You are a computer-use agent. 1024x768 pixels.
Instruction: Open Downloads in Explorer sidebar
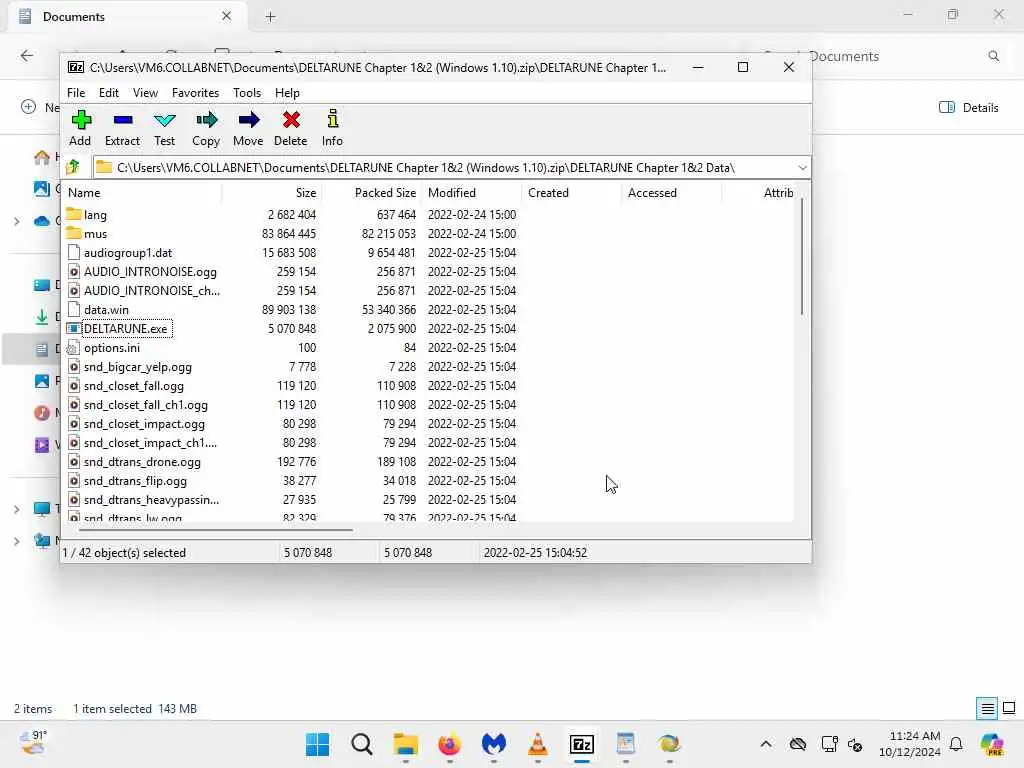(x=42, y=317)
